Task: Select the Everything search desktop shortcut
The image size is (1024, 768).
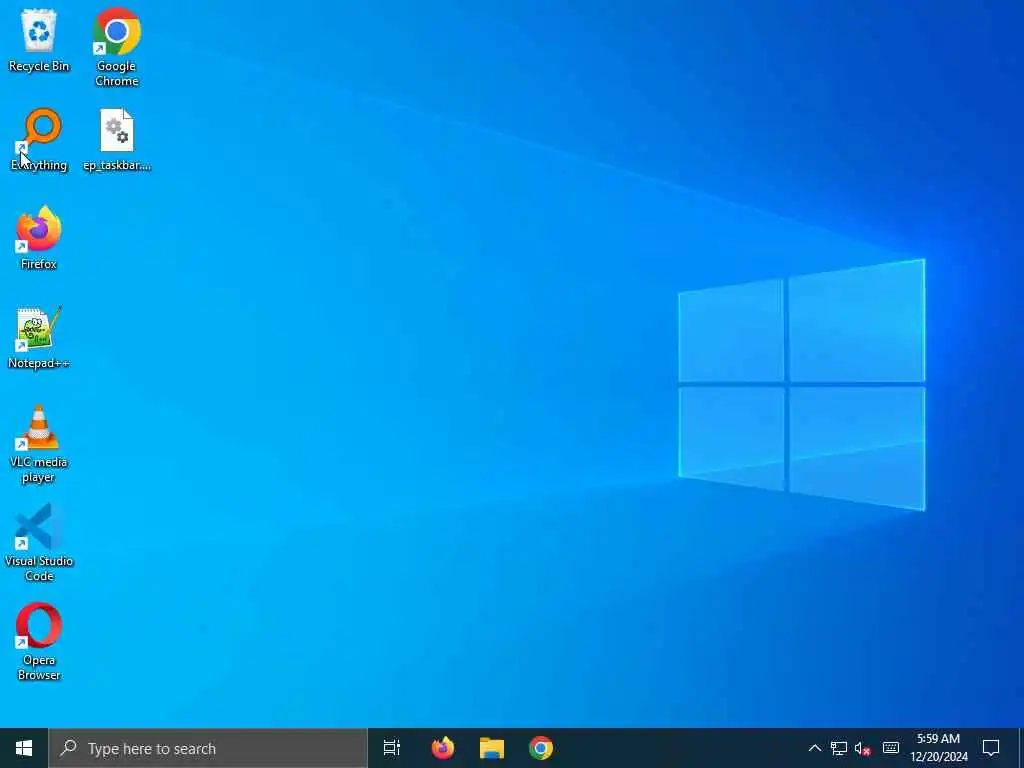Action: [39, 140]
